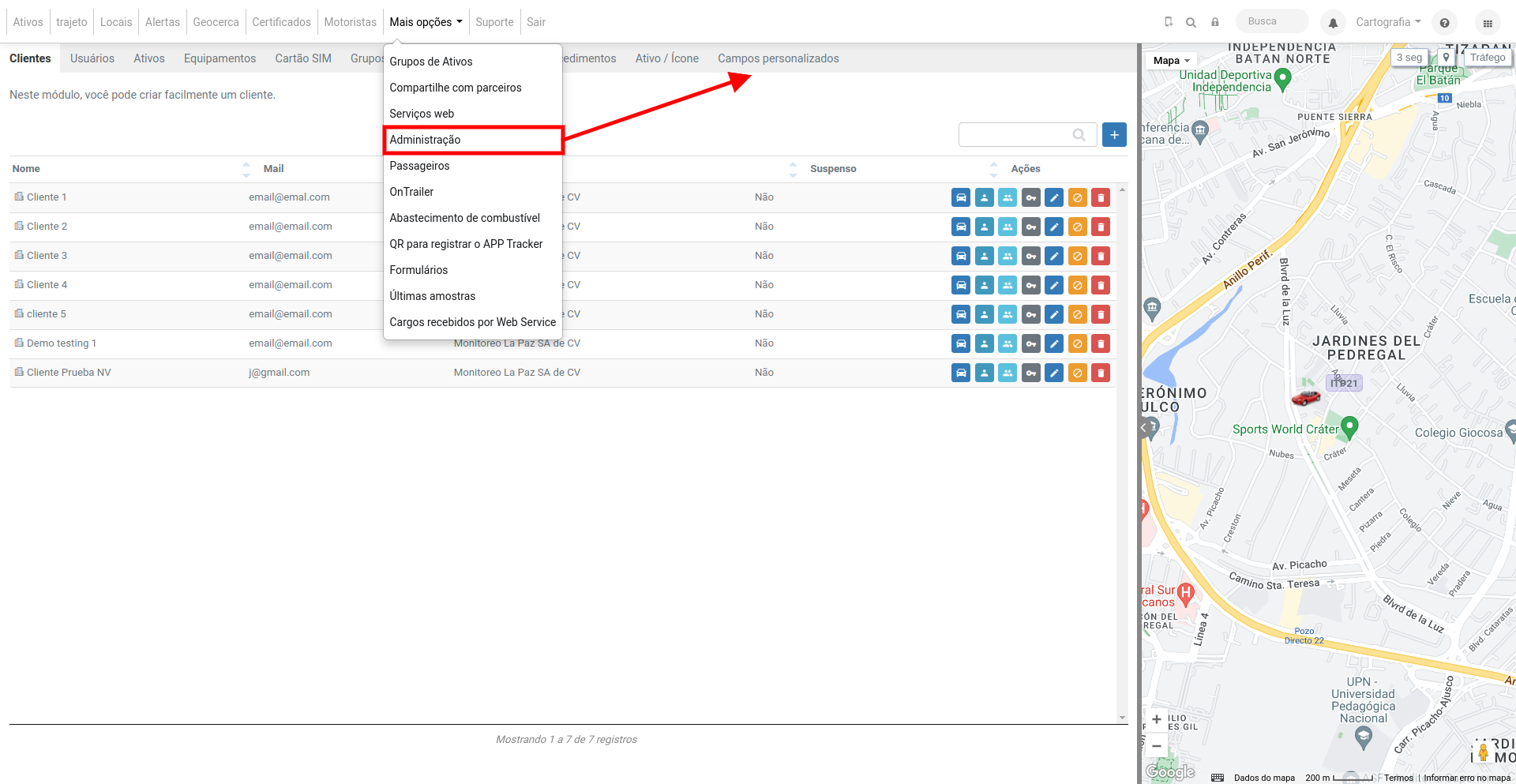Open the help question mark icon
This screenshot has height=784, width=1516.
pyautogui.click(x=1444, y=23)
